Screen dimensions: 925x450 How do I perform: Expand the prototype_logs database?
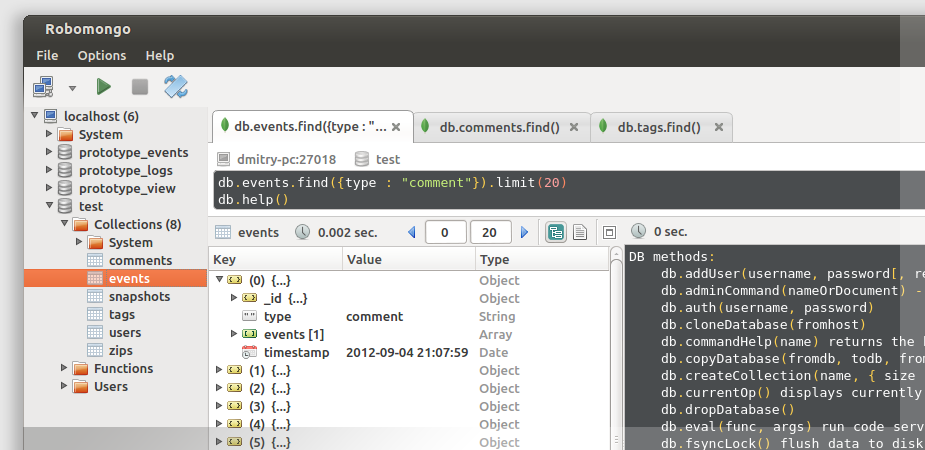(49, 170)
